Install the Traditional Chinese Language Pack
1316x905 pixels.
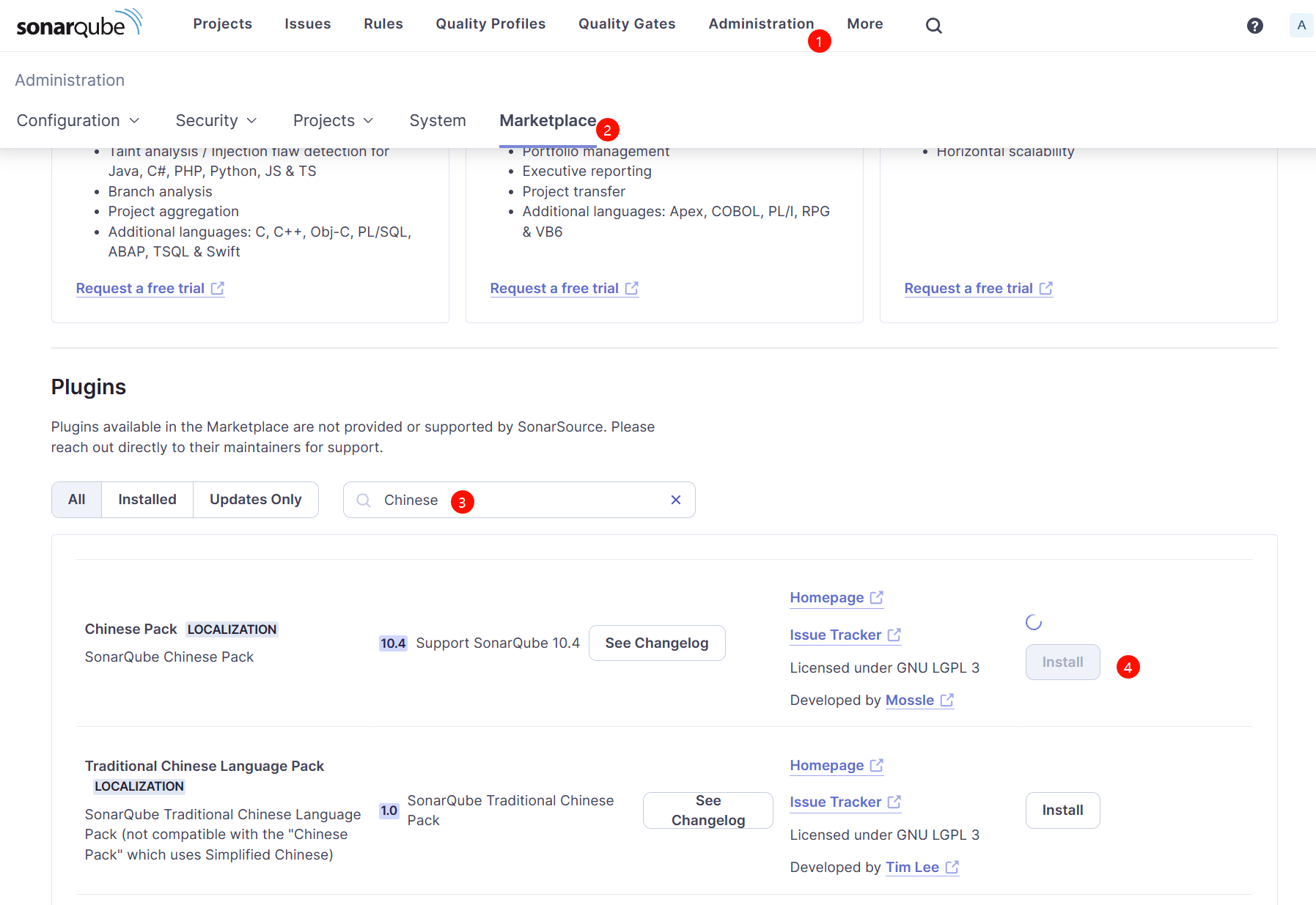[1062, 810]
